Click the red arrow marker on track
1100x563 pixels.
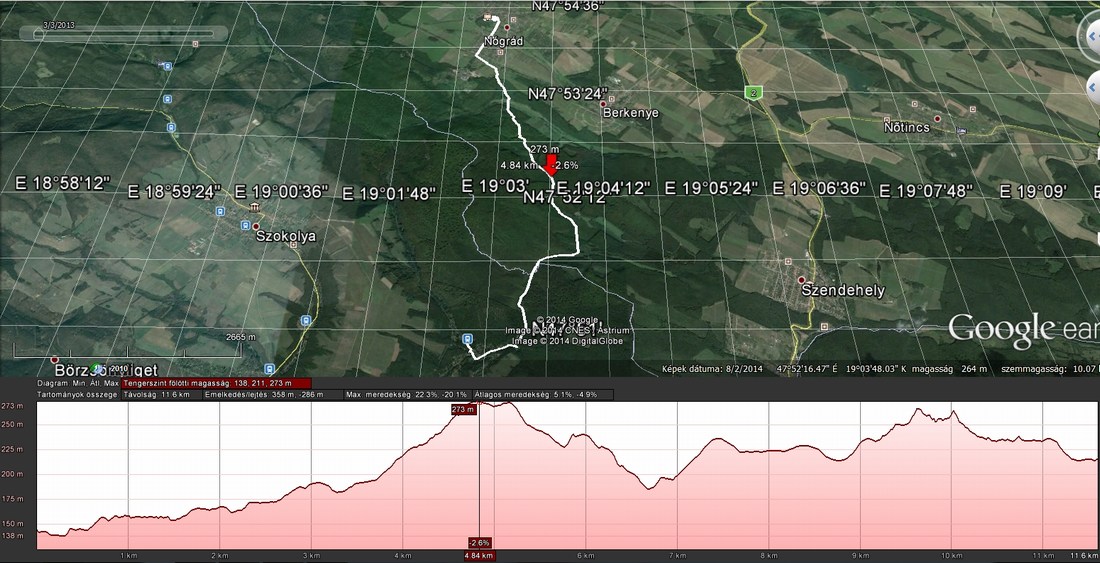coord(550,166)
